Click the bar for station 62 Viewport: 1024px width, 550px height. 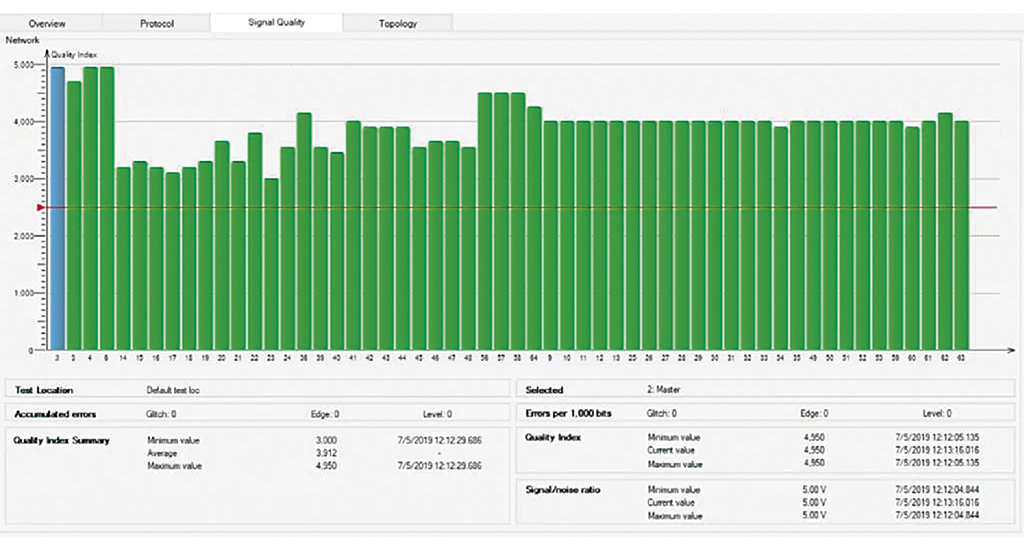click(945, 232)
